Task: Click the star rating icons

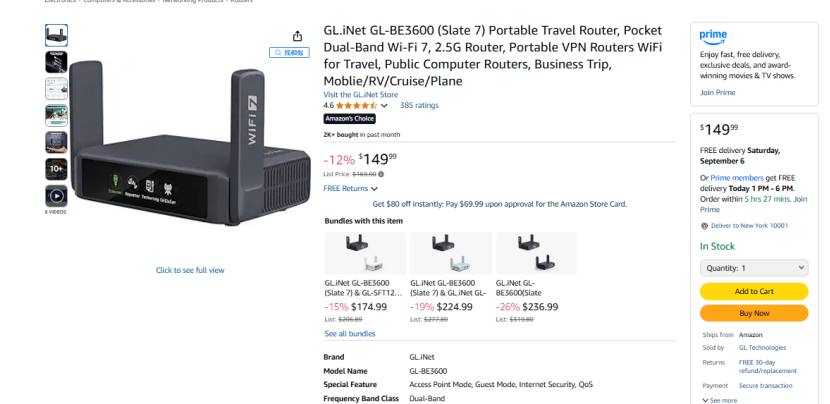Action: click(x=356, y=105)
